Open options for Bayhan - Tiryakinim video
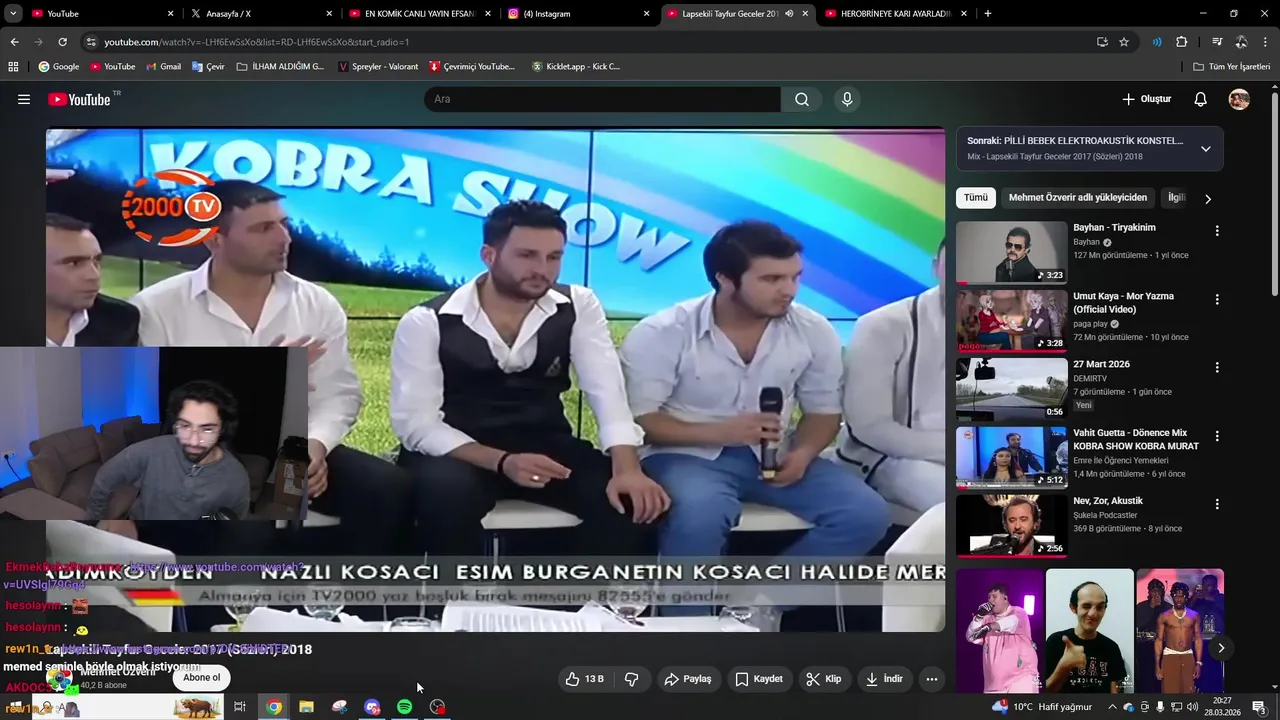The width and height of the screenshot is (1280, 720). (x=1217, y=231)
